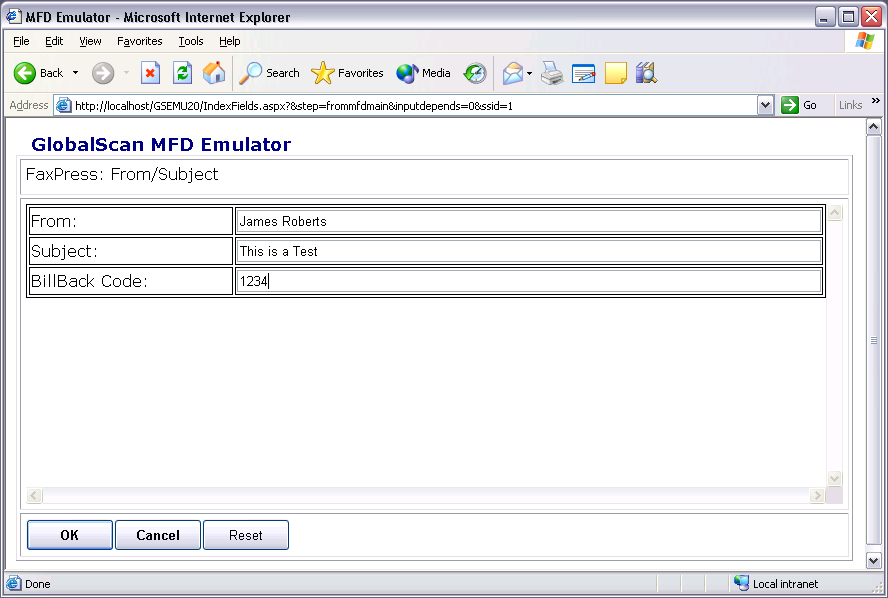Maximize the Internet Explorer window

tap(848, 17)
